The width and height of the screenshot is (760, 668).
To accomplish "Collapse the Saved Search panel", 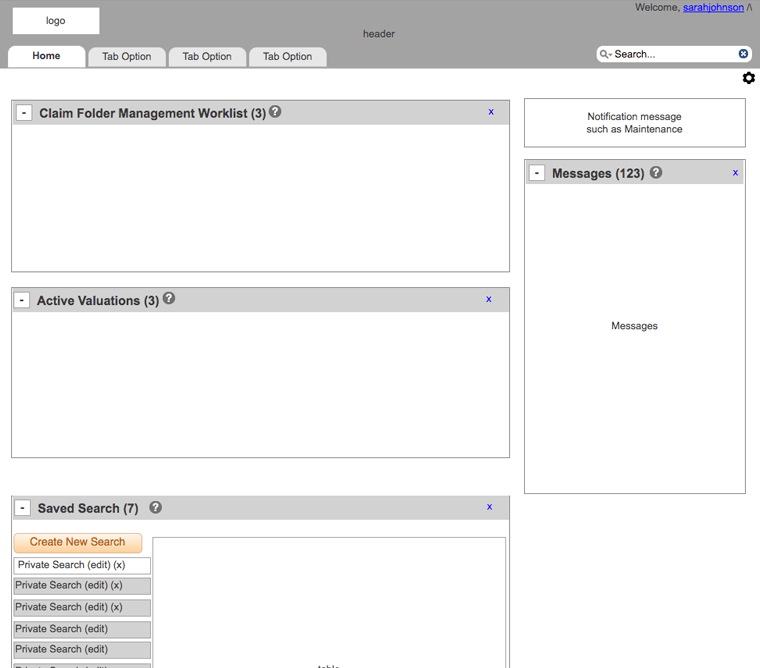I will [x=22, y=508].
